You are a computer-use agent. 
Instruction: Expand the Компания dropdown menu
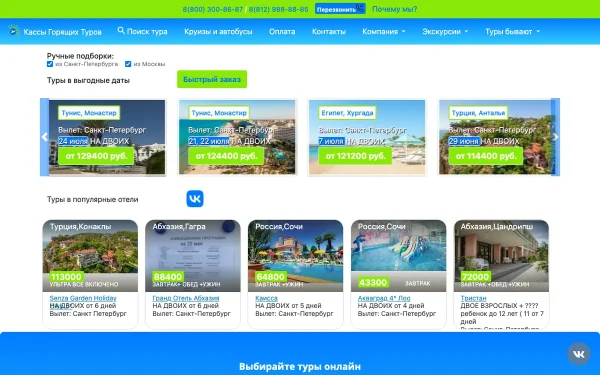[384, 31]
